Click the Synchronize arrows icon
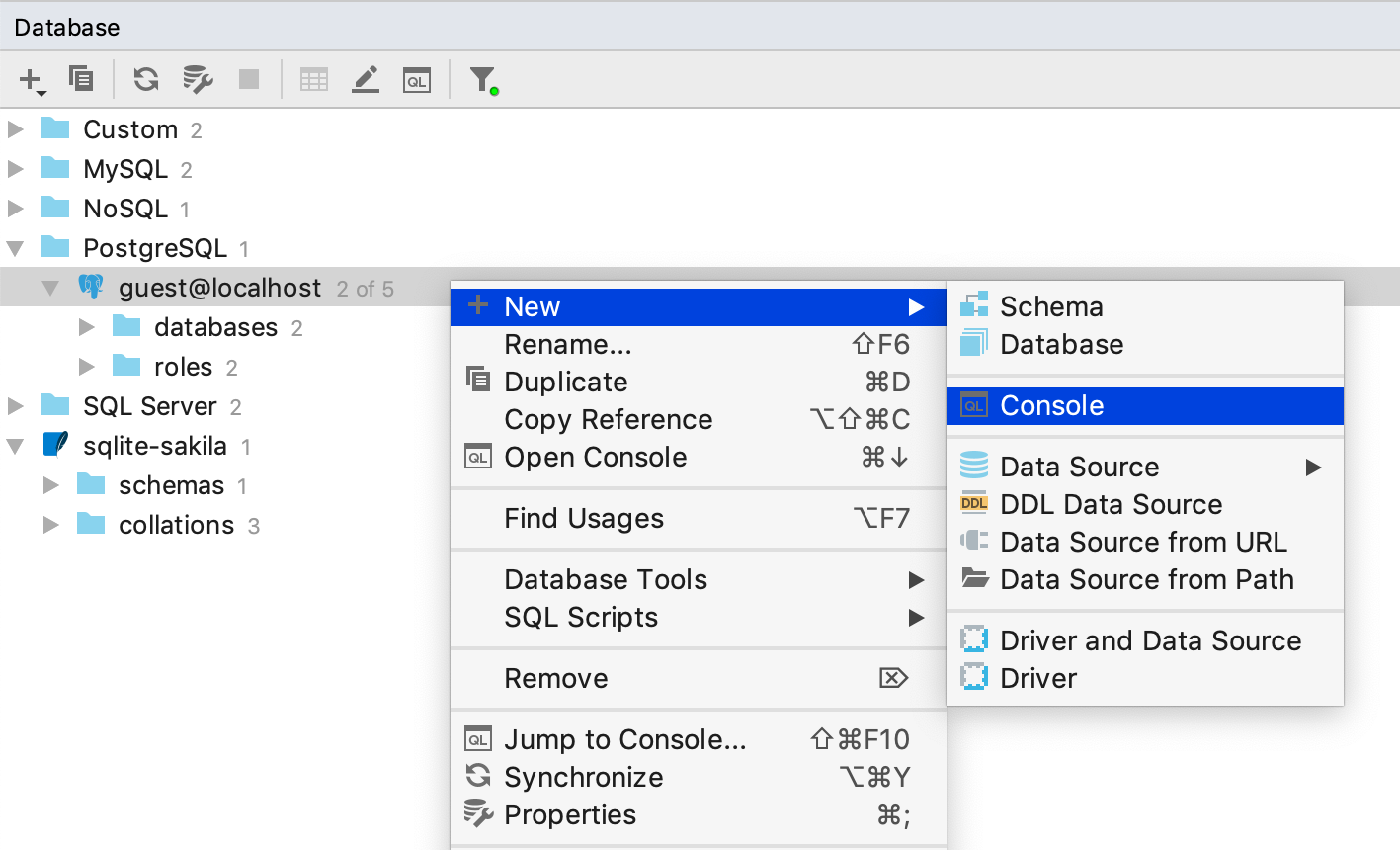Screen dimensions: 1400x850 coord(478,776)
